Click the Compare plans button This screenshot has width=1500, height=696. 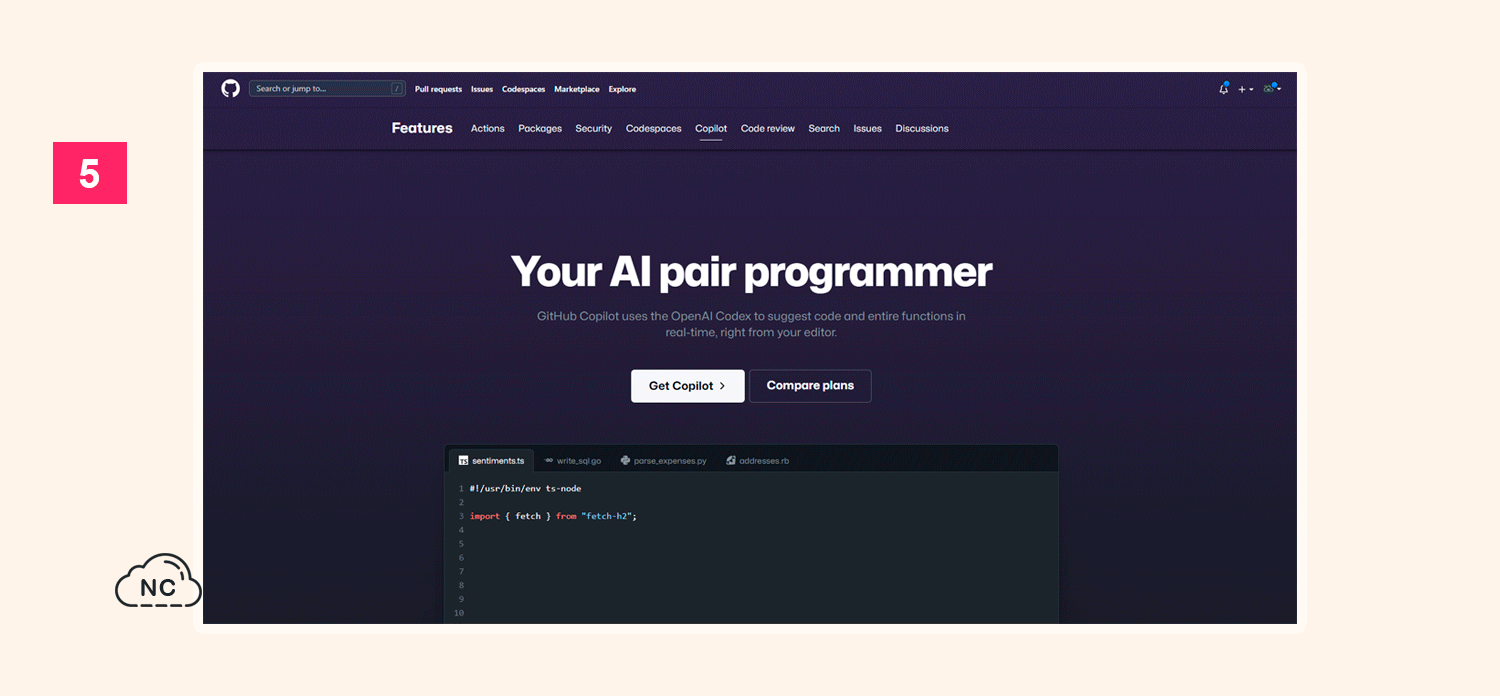point(810,386)
